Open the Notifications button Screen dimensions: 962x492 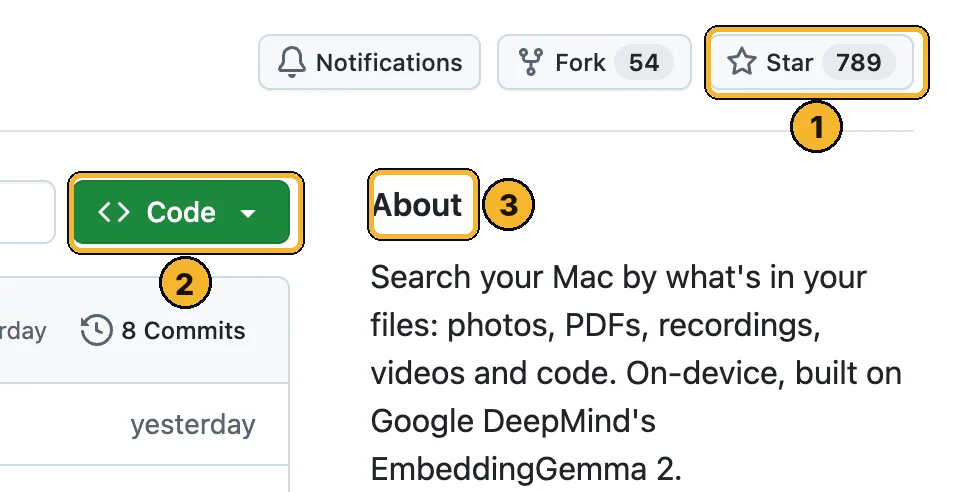pos(369,62)
